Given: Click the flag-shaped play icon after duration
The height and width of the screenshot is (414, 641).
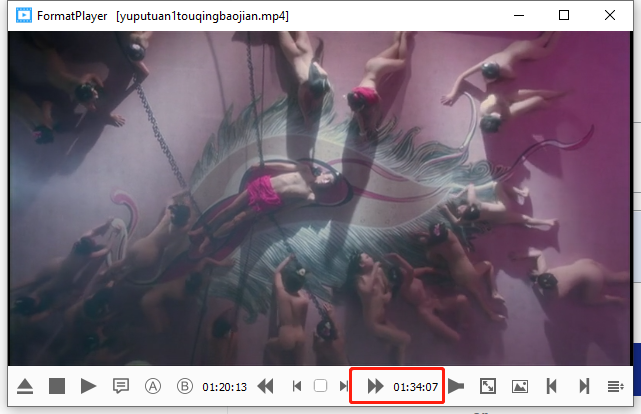Looking at the screenshot, I should coord(456,386).
